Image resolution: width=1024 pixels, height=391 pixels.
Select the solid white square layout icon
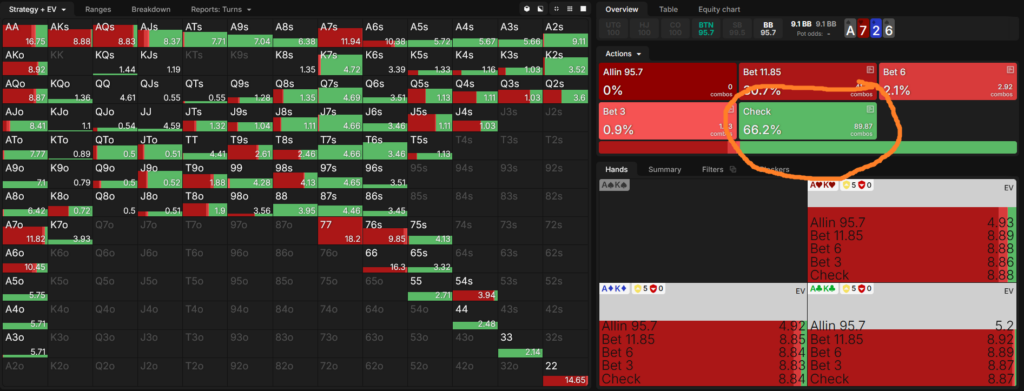583,9
